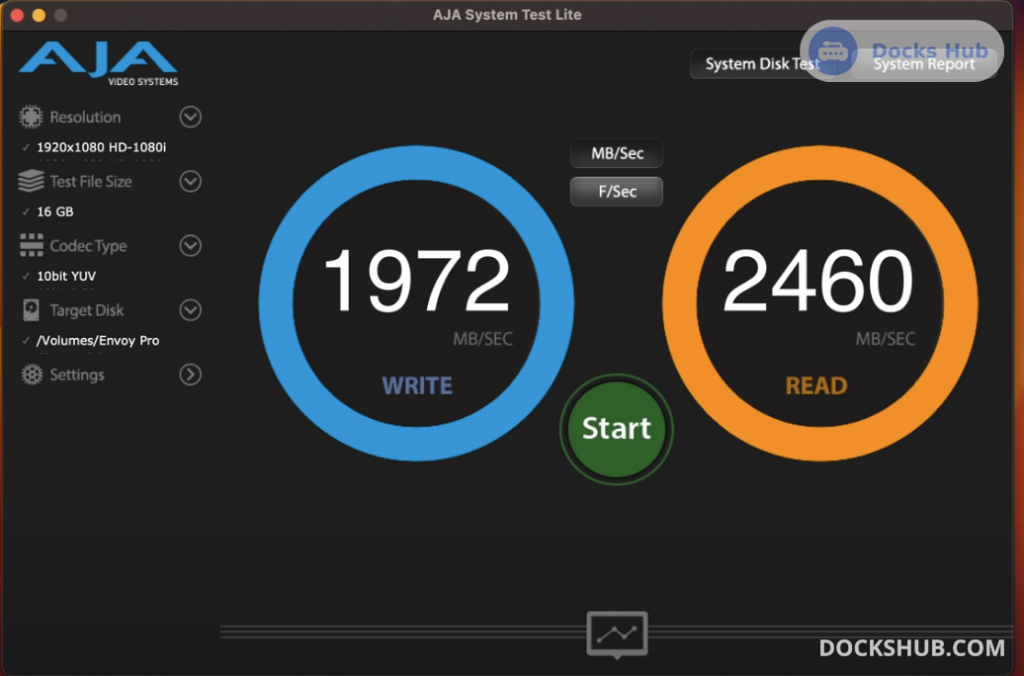Click the Settings label
1024x676 pixels.
coord(77,375)
